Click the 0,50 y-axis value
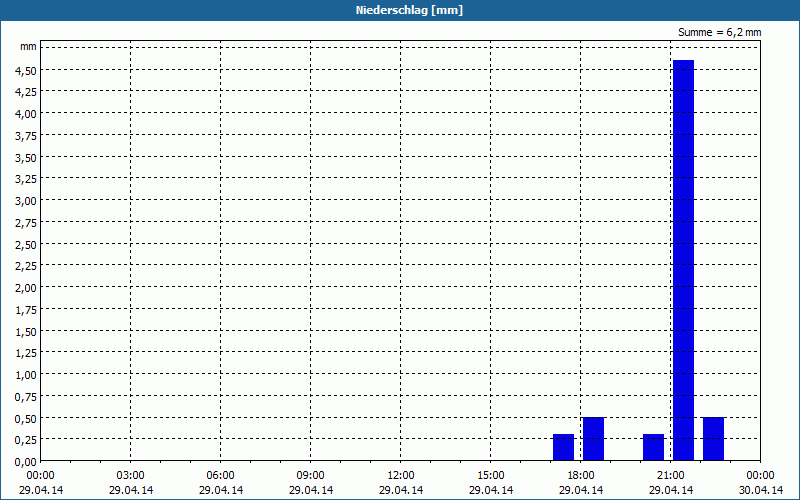The width and height of the screenshot is (800, 500). click(26, 418)
